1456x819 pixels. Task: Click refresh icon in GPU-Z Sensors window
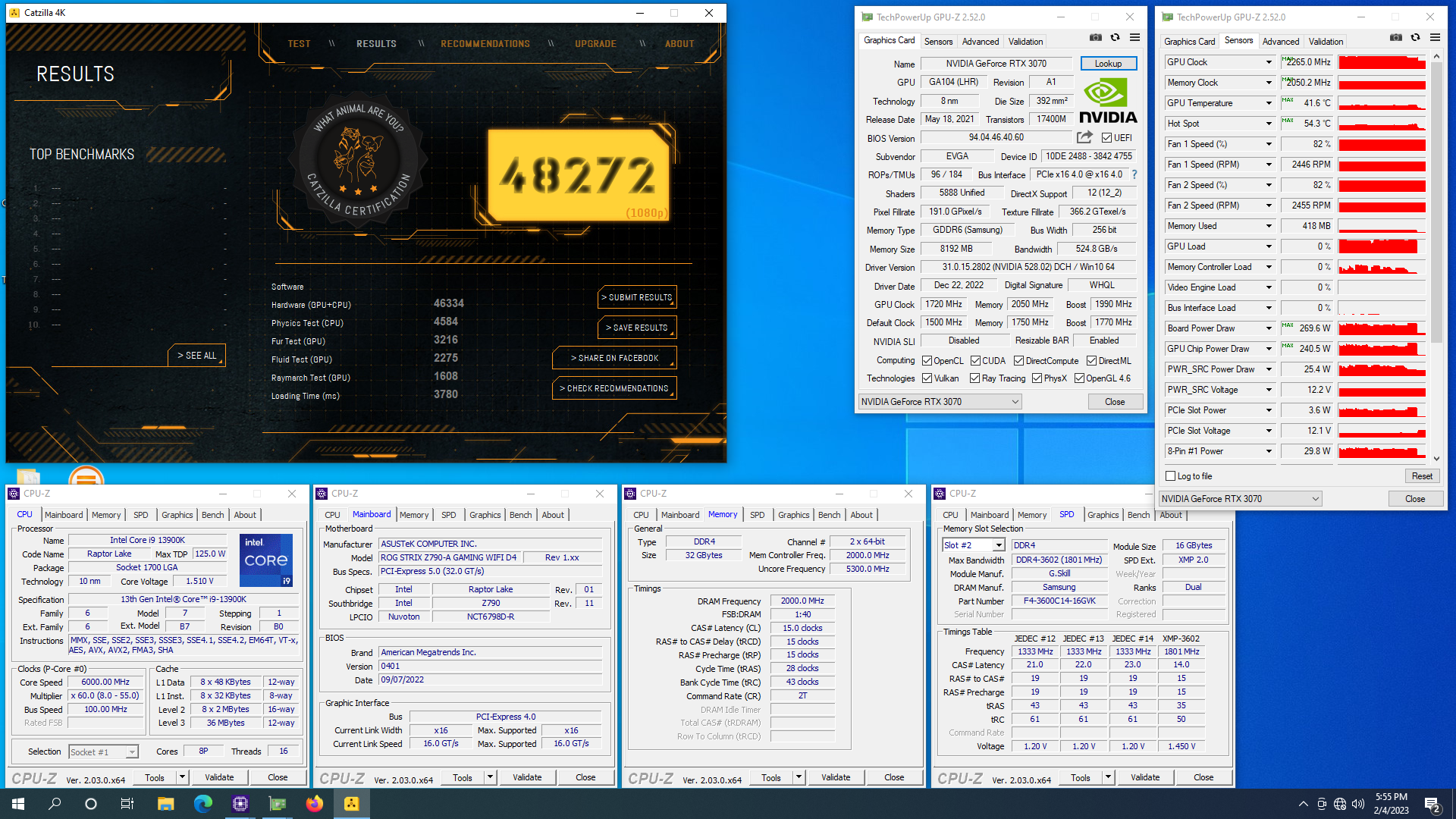coord(1415,37)
